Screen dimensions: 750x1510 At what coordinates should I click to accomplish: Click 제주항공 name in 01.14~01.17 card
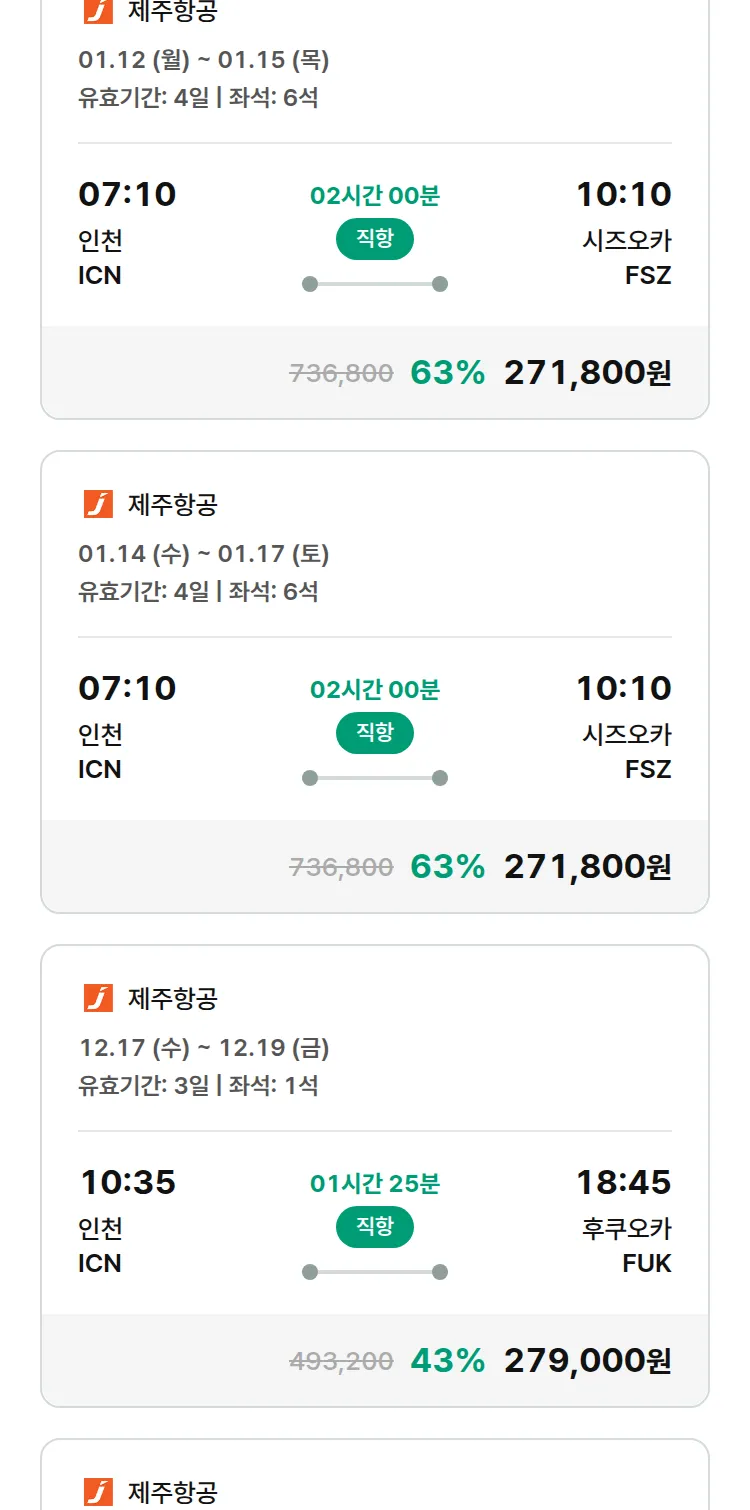click(x=172, y=504)
